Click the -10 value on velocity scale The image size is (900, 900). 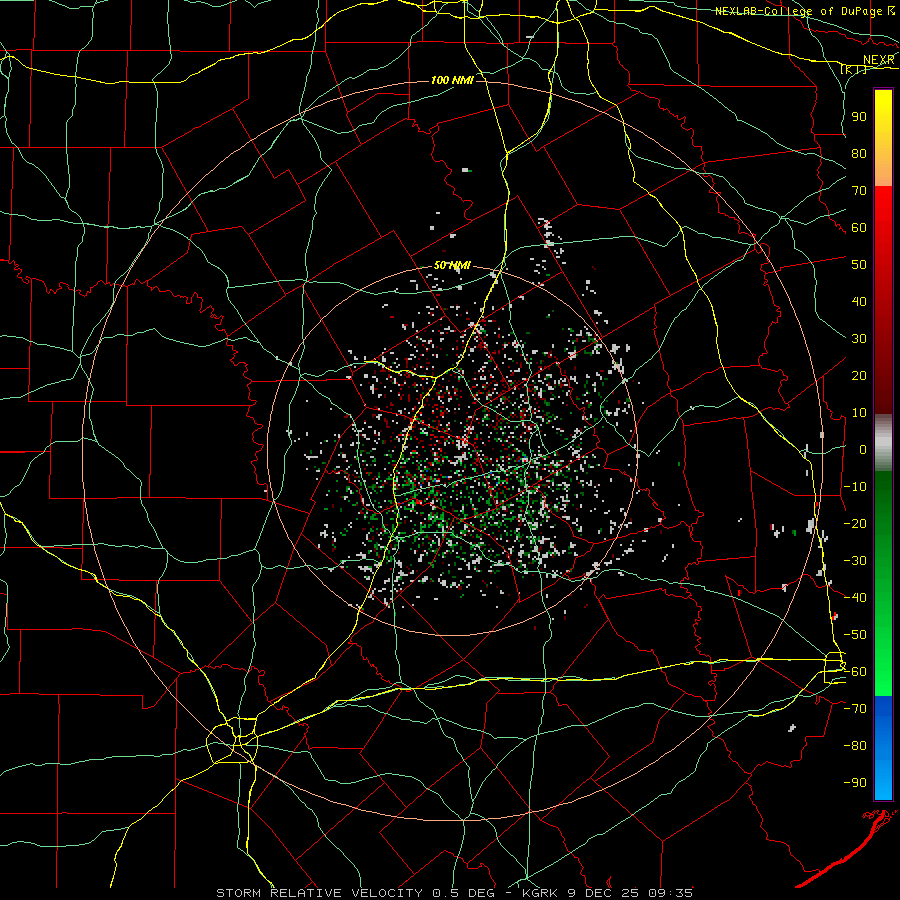click(x=855, y=487)
